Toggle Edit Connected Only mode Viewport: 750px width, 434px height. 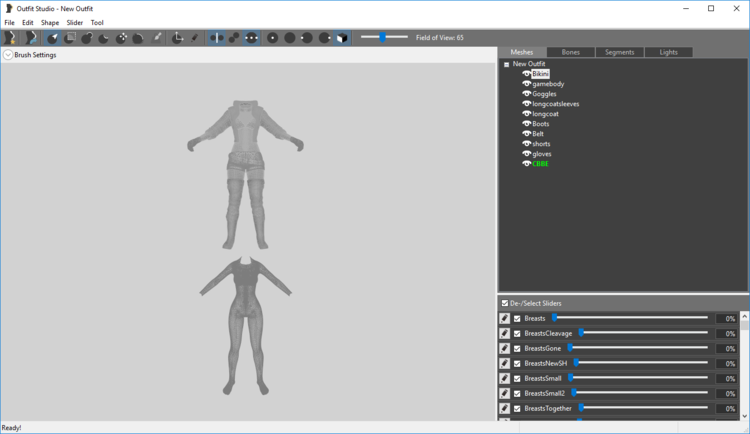pyautogui.click(x=234, y=38)
